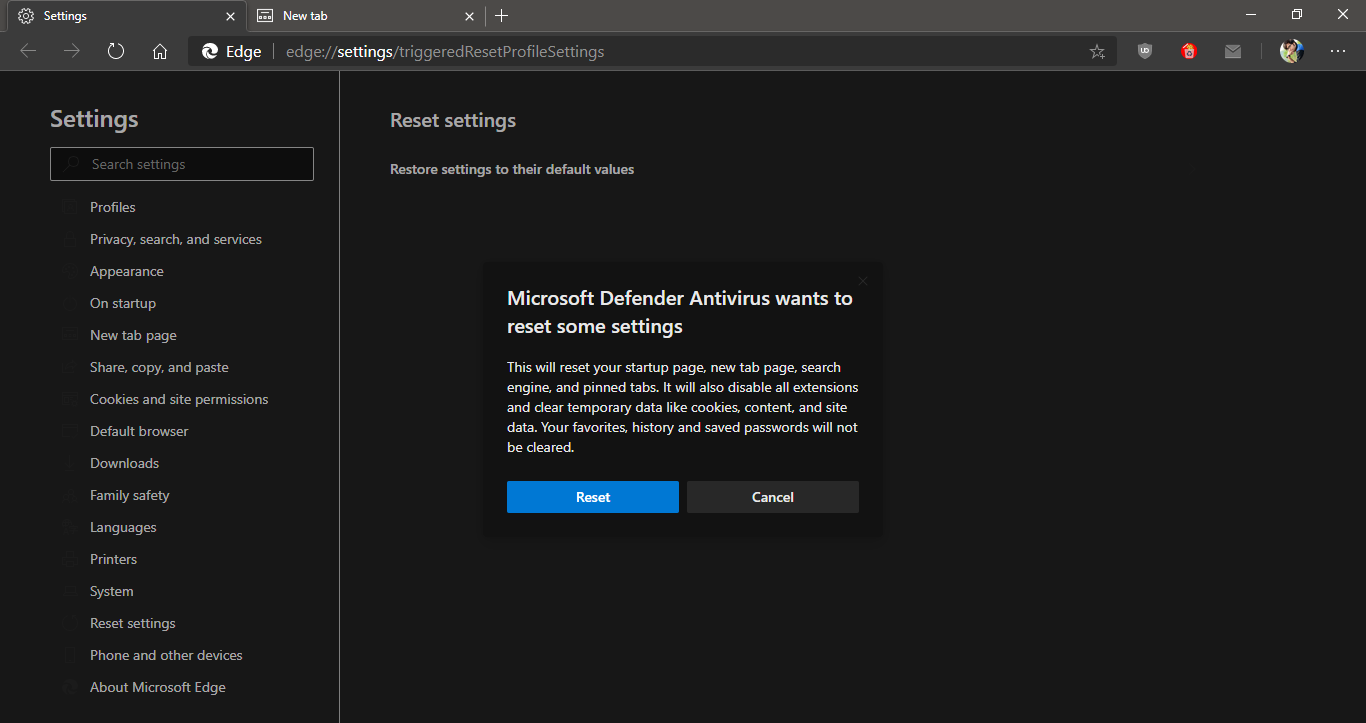Click the red recycle bin extension icon
The width and height of the screenshot is (1366, 723).
(x=1189, y=51)
